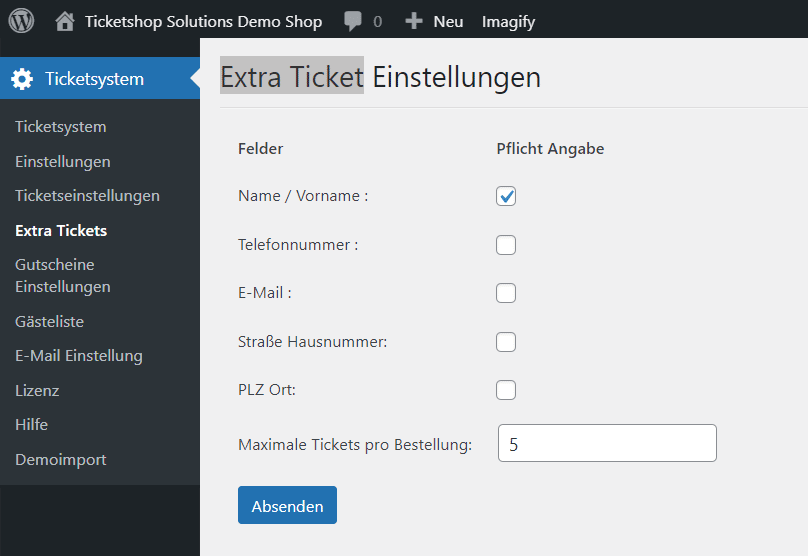Check Telefonnummer required checkbox
808x556 pixels.
(506, 245)
